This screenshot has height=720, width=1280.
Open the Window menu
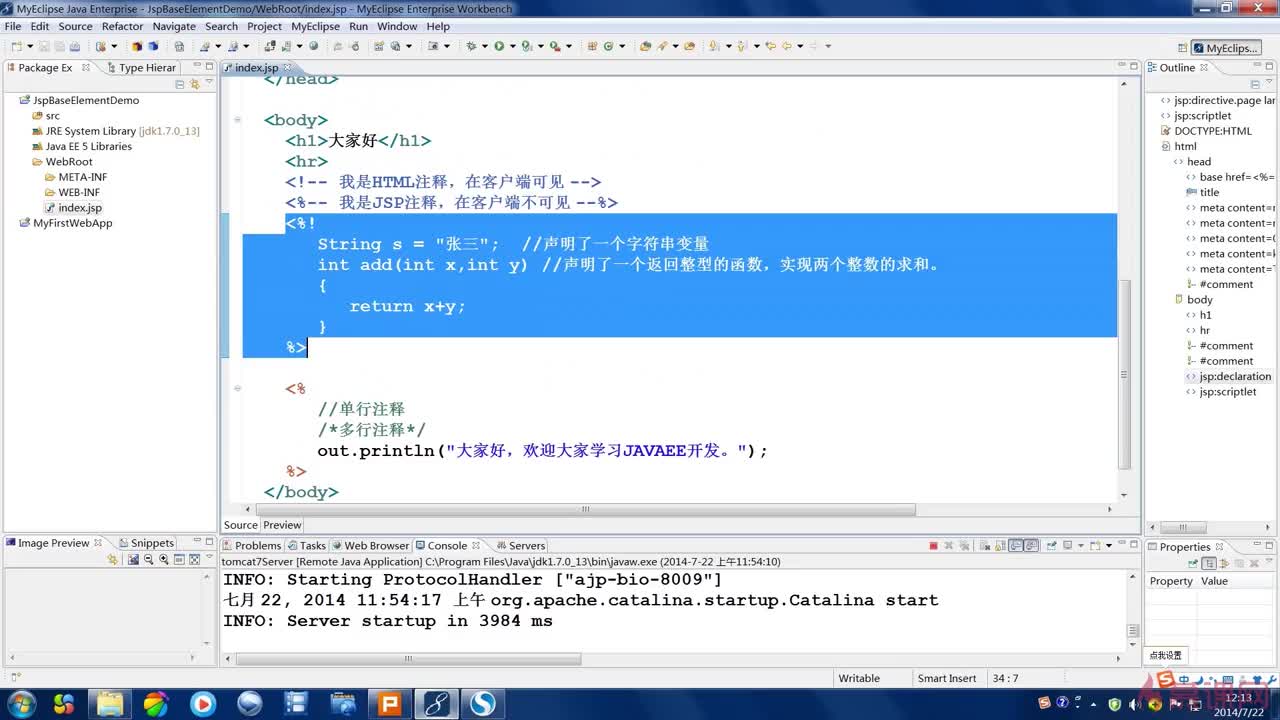(397, 27)
